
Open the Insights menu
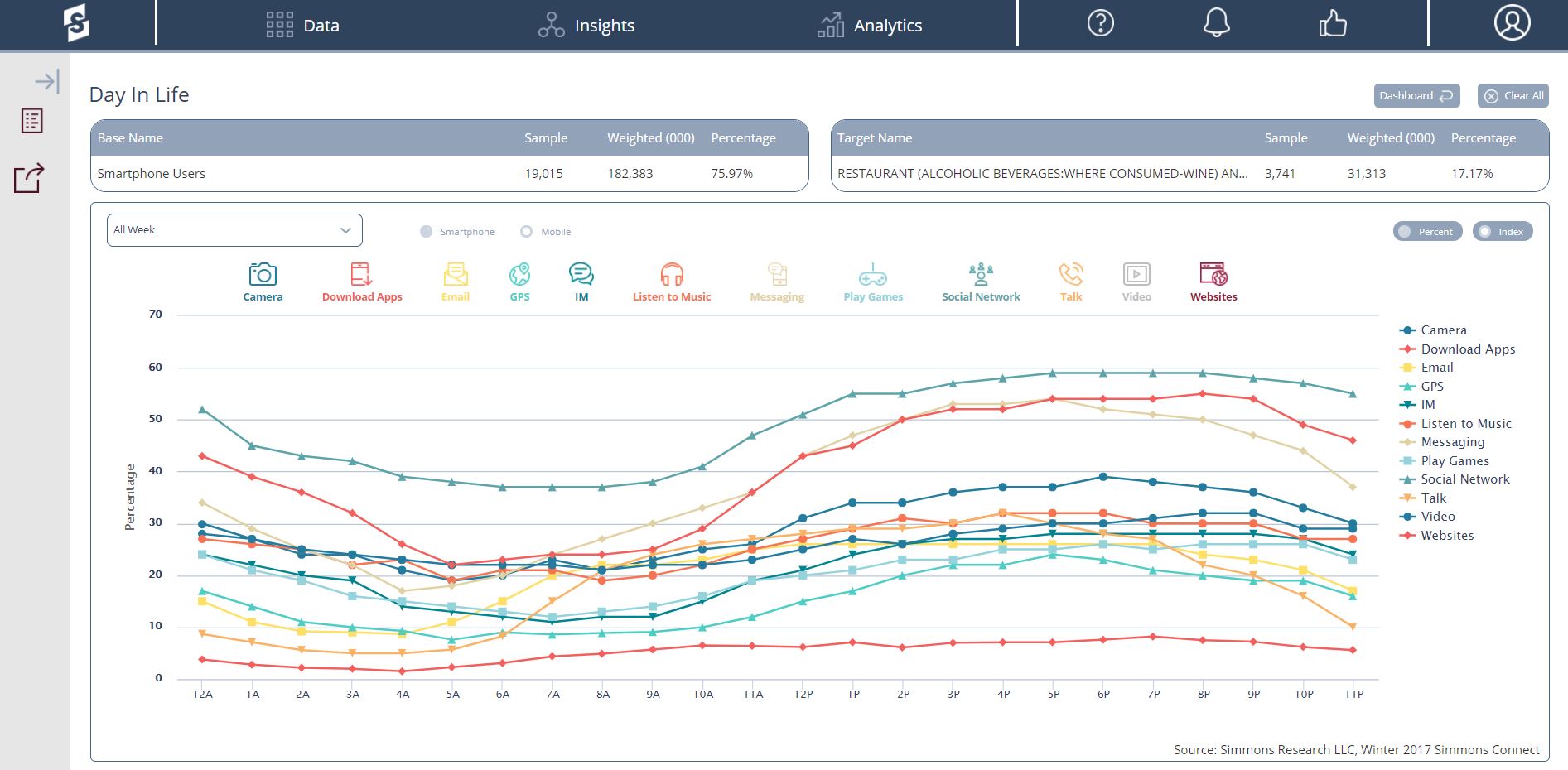(605, 26)
